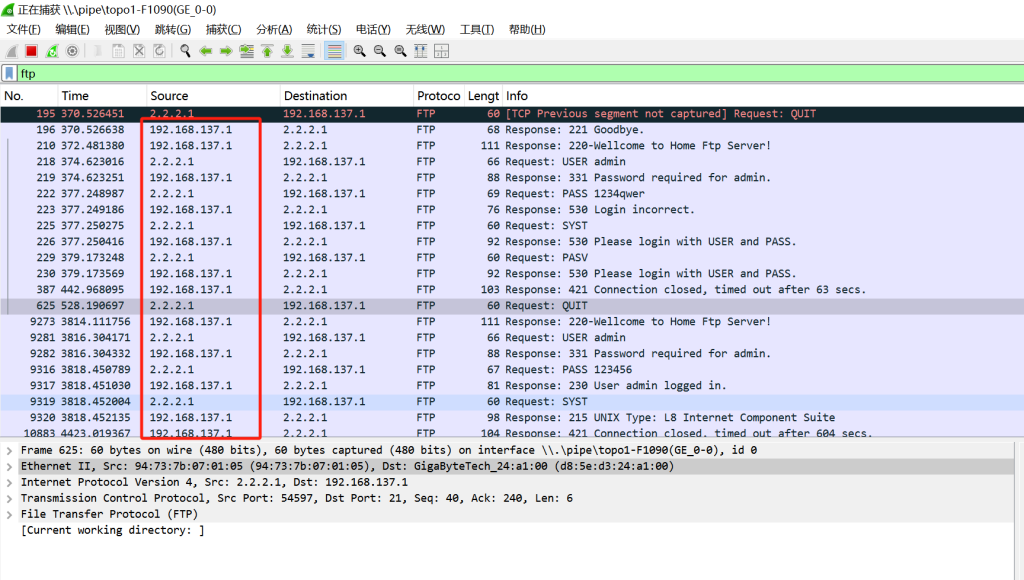1024x580 pixels.
Task: Select packet 9317 'User admin logged in.'
Action: (x=512, y=386)
